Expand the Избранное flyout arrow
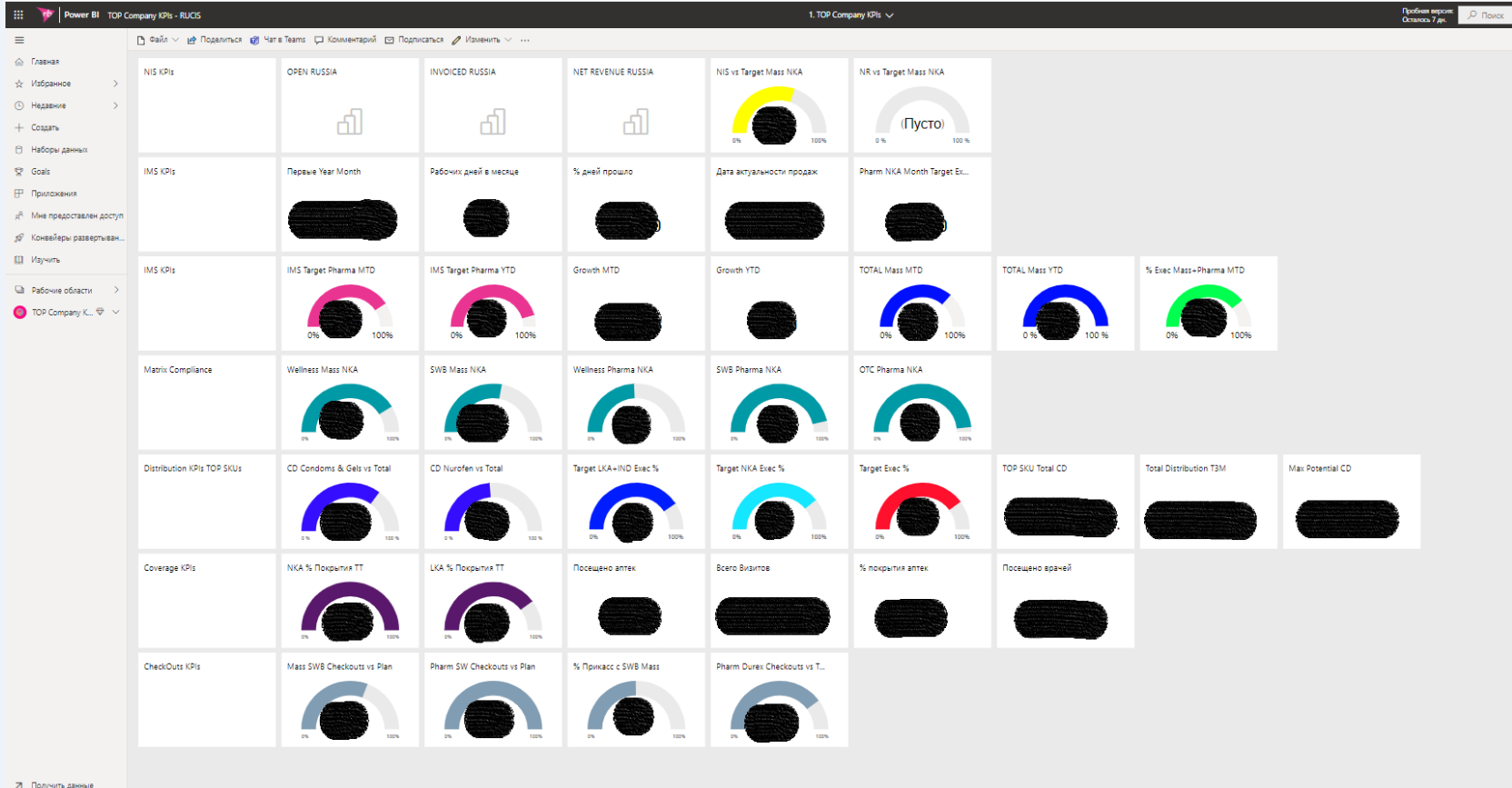This screenshot has height=788, width=1512. (x=115, y=84)
